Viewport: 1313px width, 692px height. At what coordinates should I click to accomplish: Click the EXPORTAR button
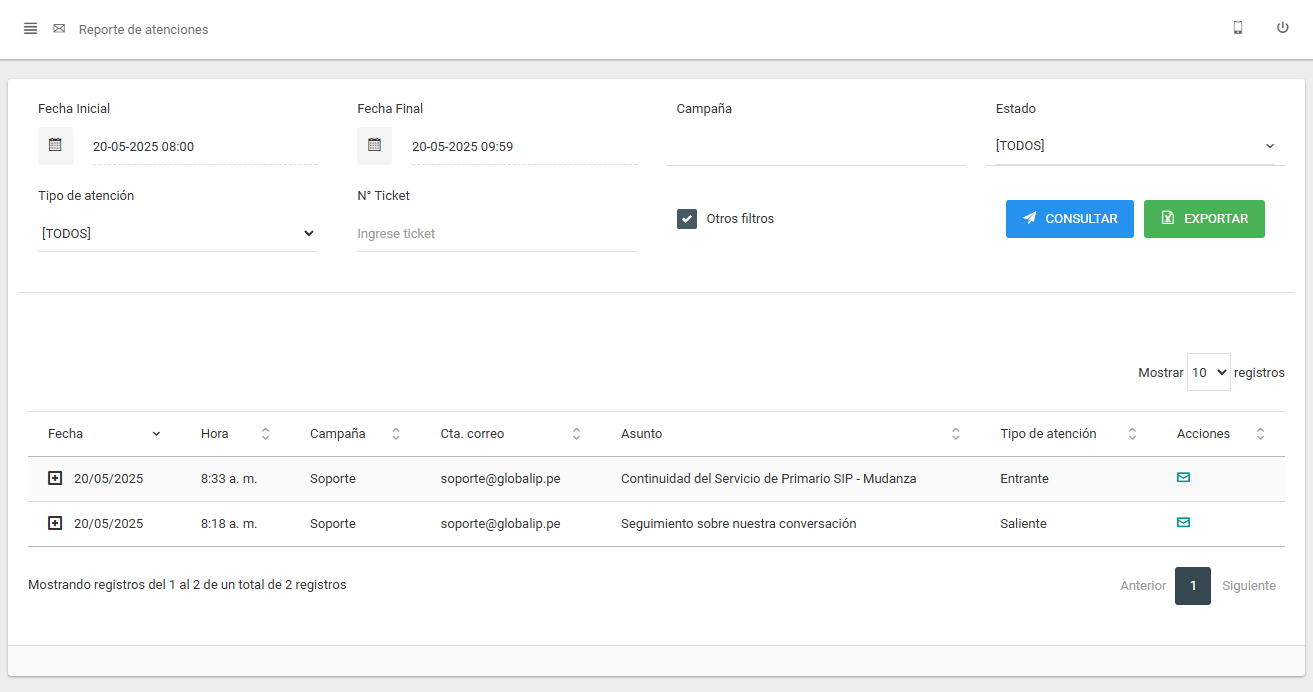click(x=1204, y=219)
